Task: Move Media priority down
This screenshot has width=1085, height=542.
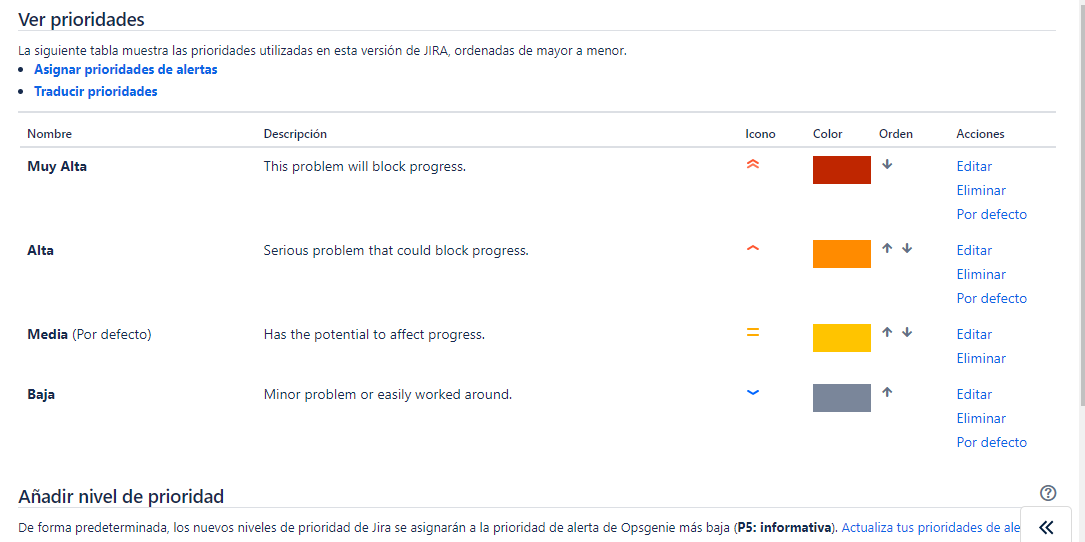Action: pyautogui.click(x=907, y=333)
